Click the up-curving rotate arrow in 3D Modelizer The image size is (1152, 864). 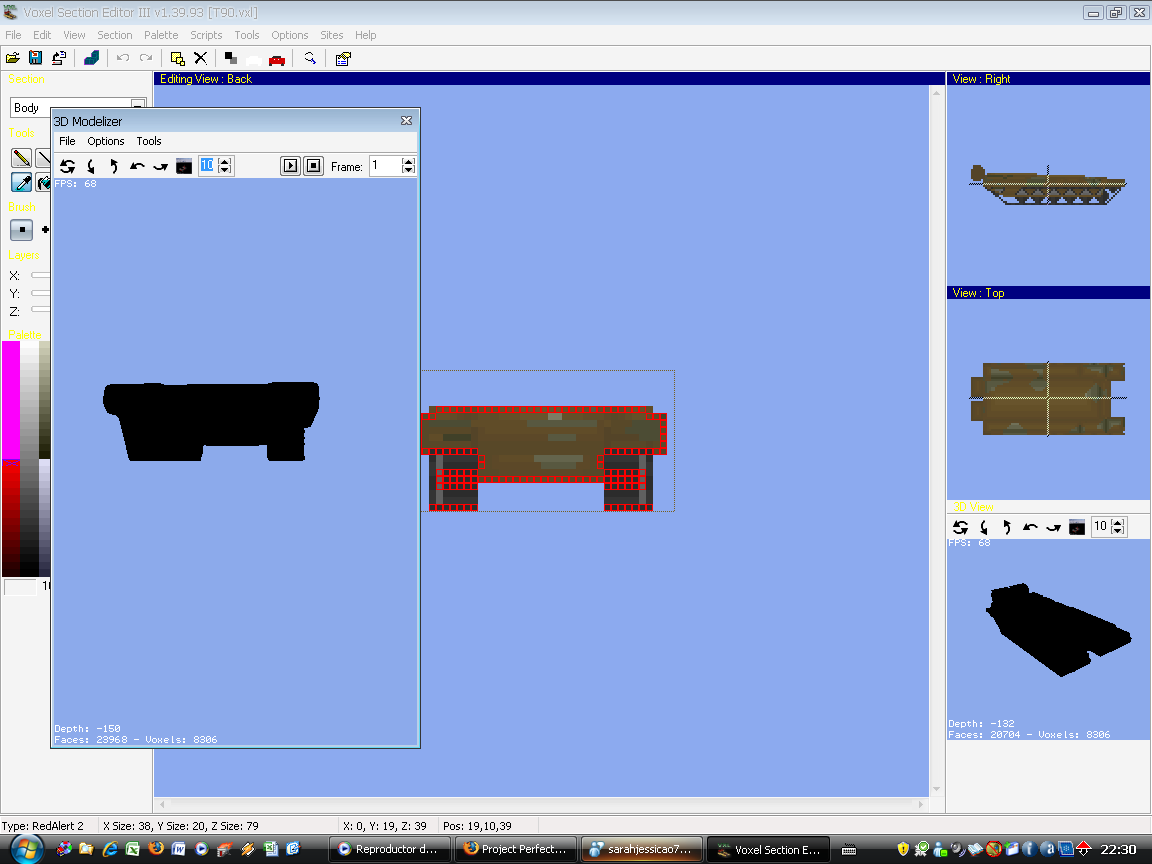coord(114,166)
